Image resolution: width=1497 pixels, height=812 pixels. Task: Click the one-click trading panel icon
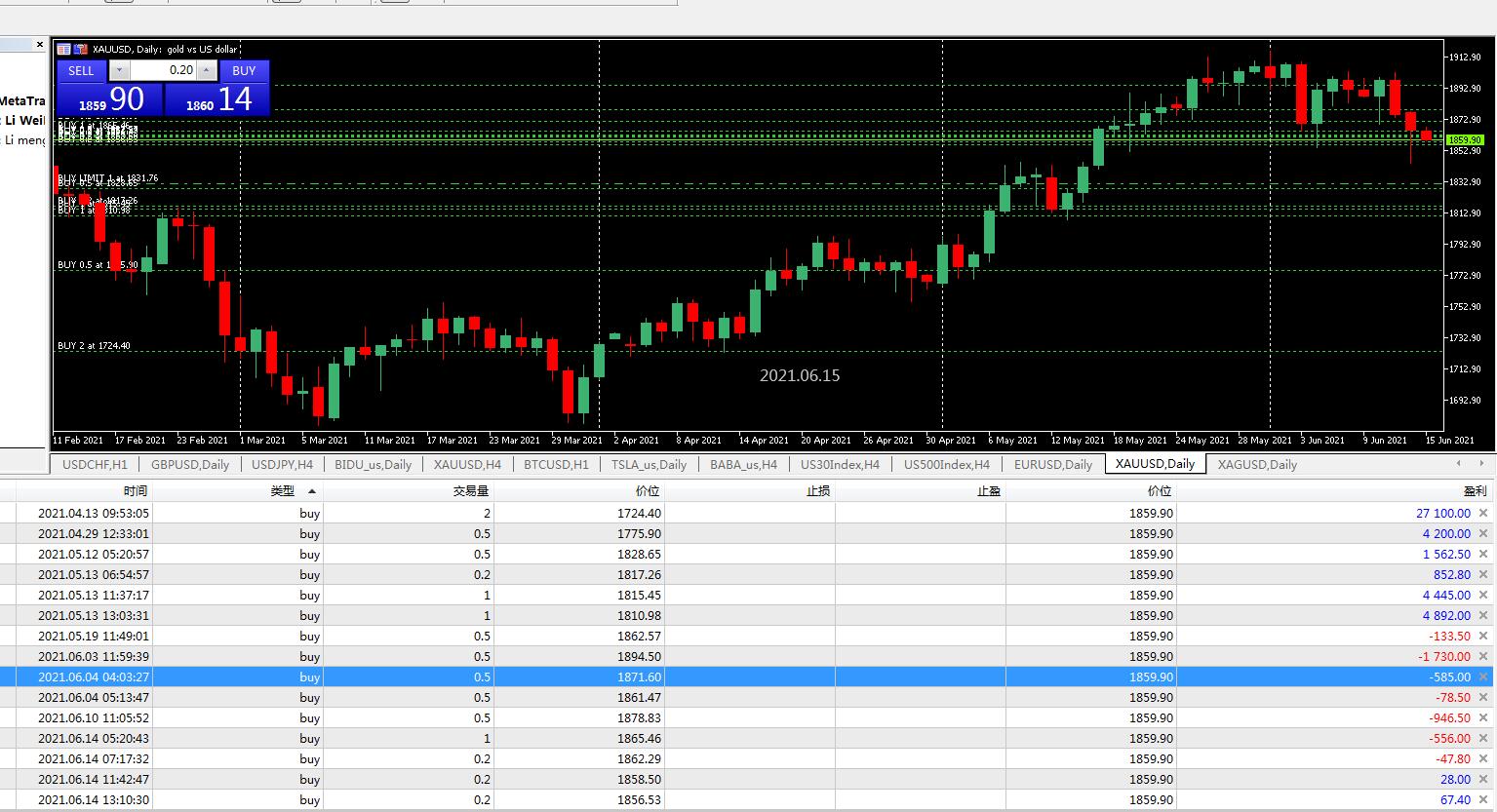click(64, 49)
